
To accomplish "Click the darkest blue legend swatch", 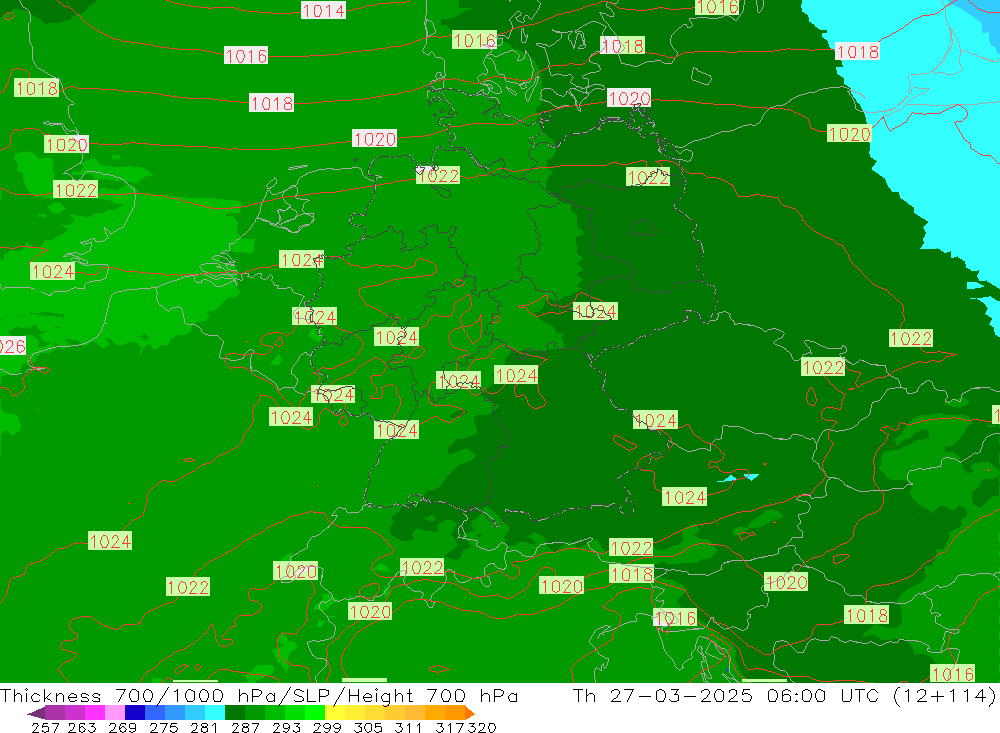I will (135, 713).
